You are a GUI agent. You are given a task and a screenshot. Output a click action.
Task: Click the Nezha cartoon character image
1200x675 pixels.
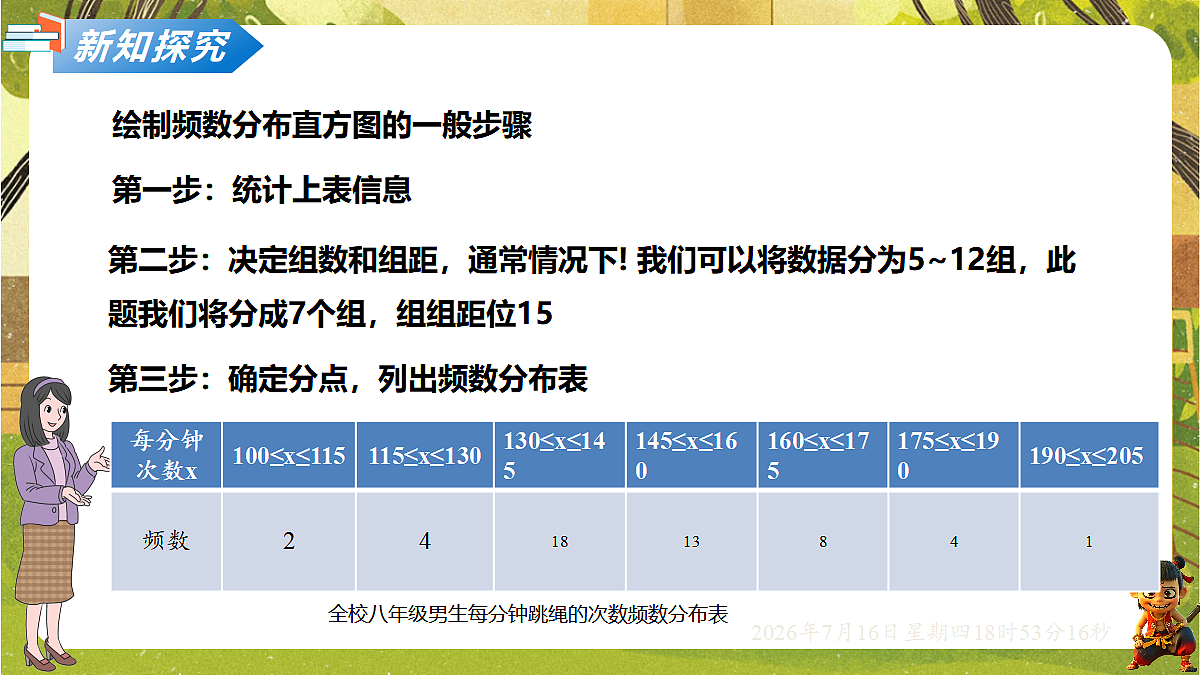(x=1161, y=614)
